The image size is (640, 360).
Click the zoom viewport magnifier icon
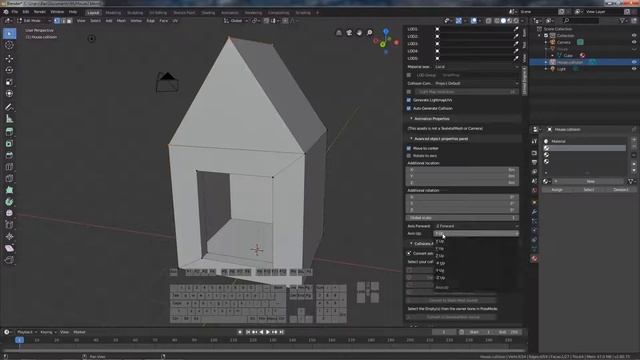tap(369, 33)
